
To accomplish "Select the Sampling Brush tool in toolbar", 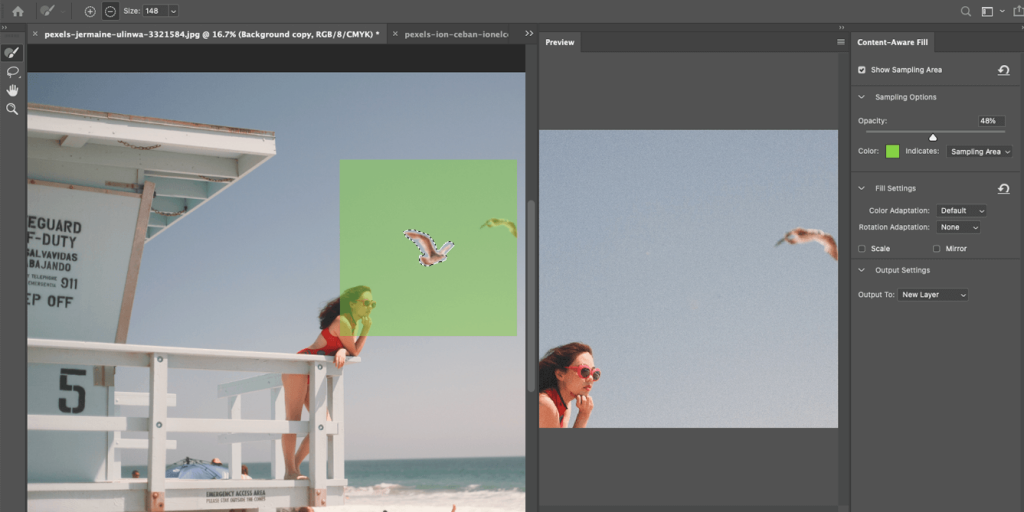I will coord(12,53).
